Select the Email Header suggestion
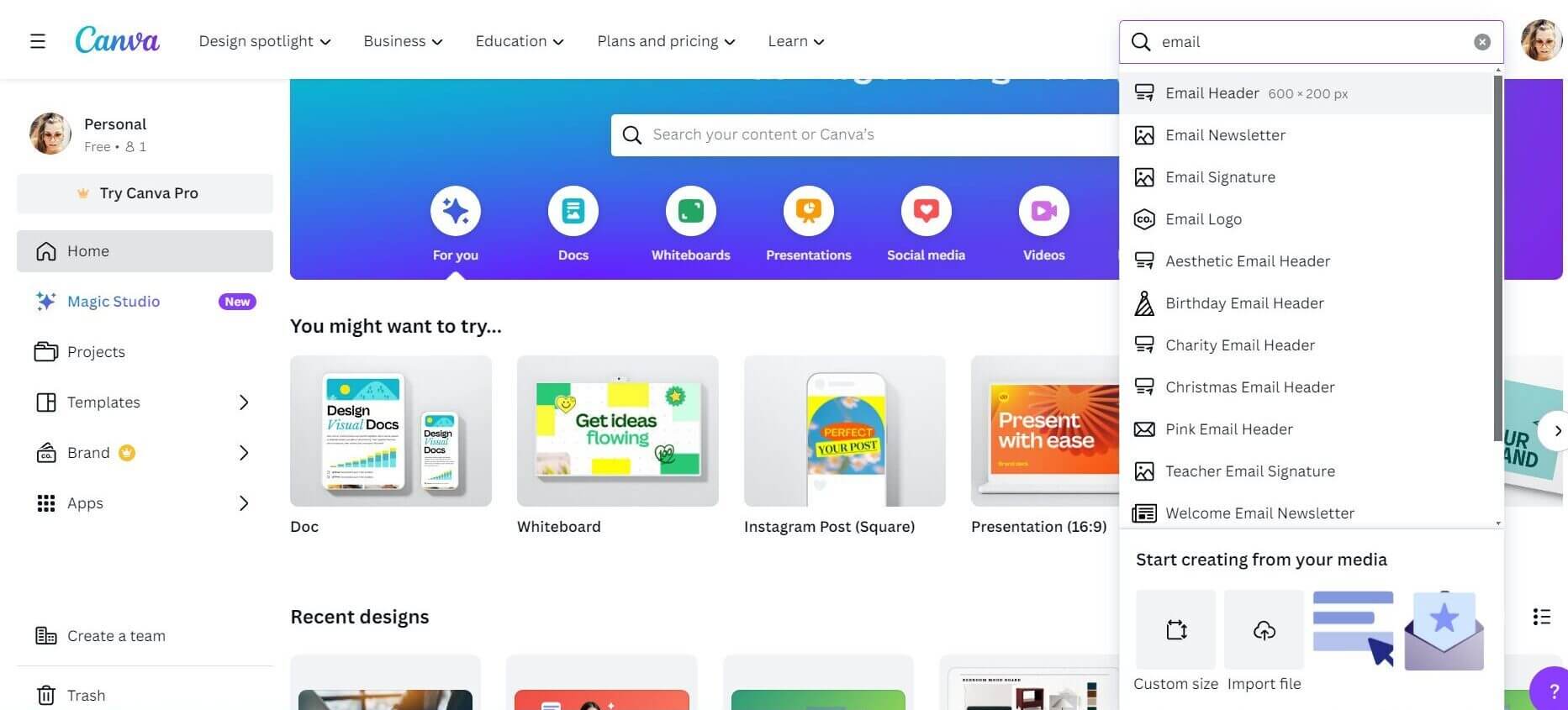Image resolution: width=1568 pixels, height=710 pixels. [x=1307, y=93]
